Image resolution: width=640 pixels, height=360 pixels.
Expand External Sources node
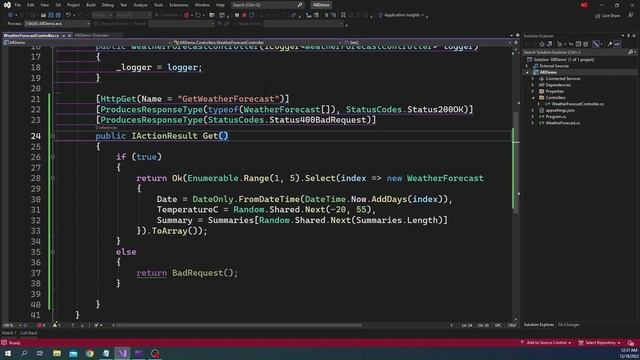[527, 66]
